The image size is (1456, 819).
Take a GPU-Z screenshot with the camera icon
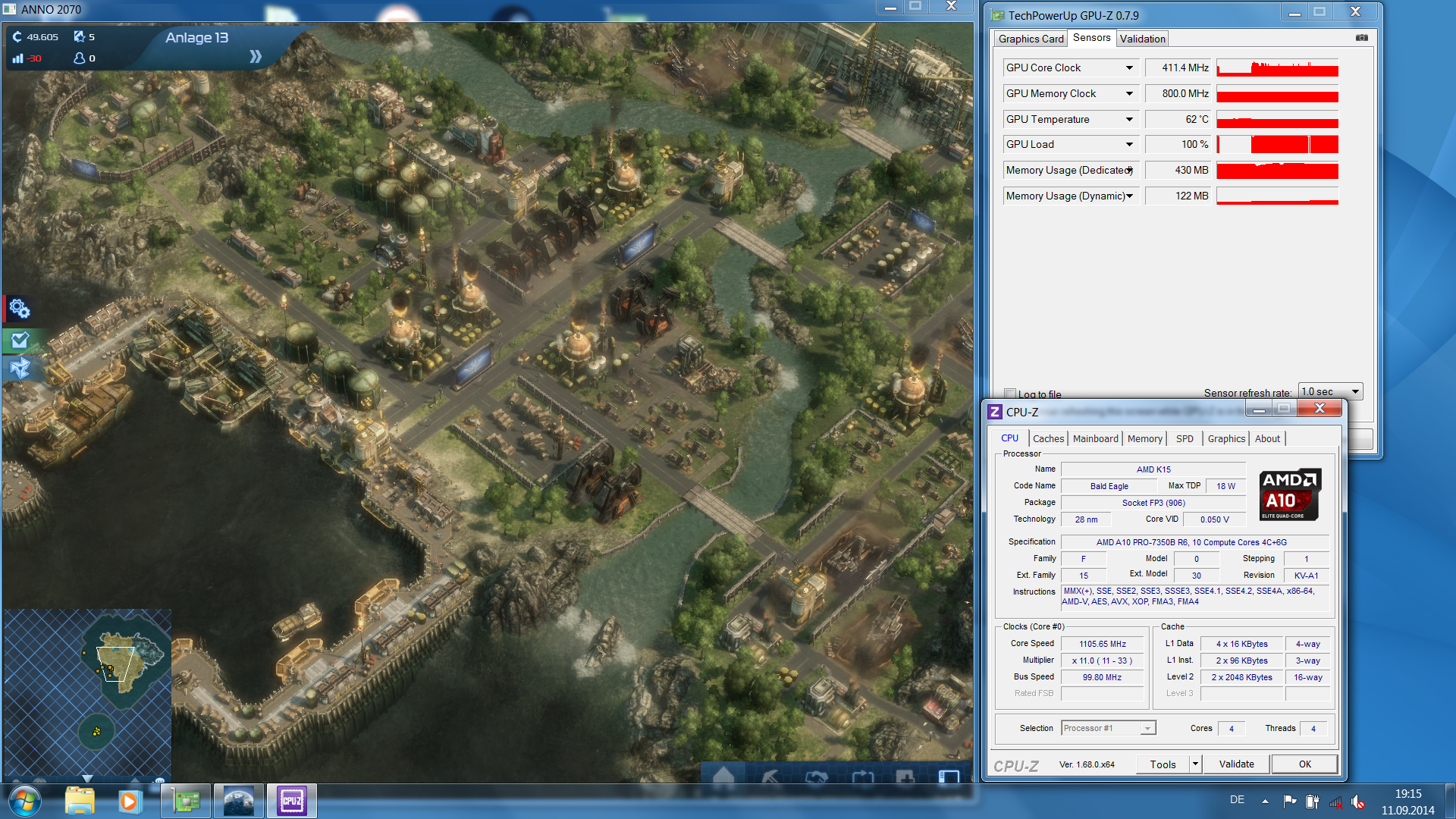pyautogui.click(x=1362, y=38)
